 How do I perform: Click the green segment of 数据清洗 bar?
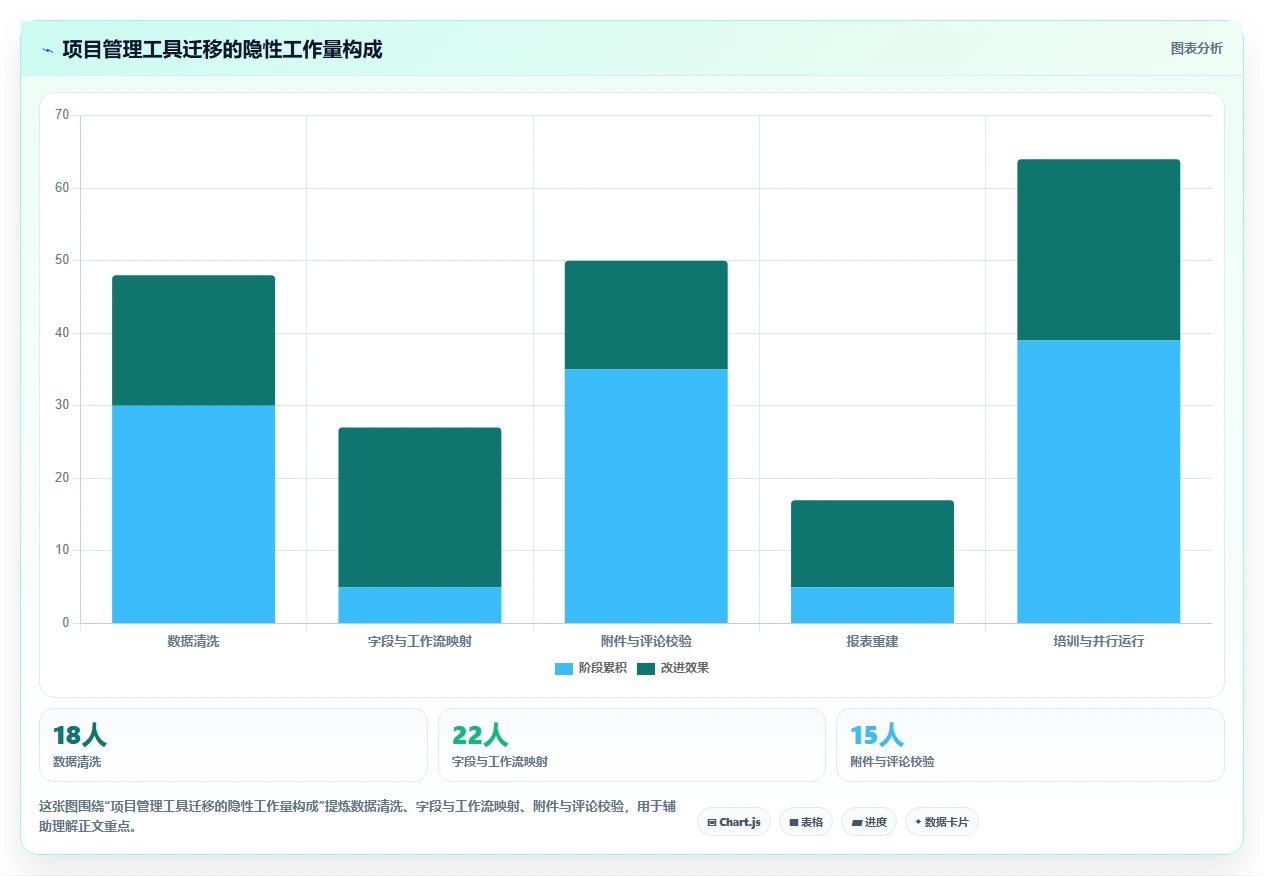click(x=193, y=340)
